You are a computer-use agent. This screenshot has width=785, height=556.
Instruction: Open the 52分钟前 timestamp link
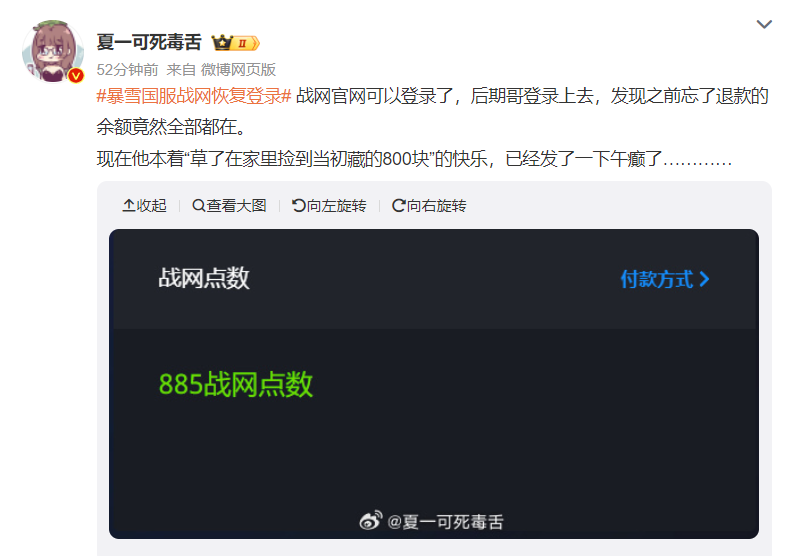pos(127,70)
